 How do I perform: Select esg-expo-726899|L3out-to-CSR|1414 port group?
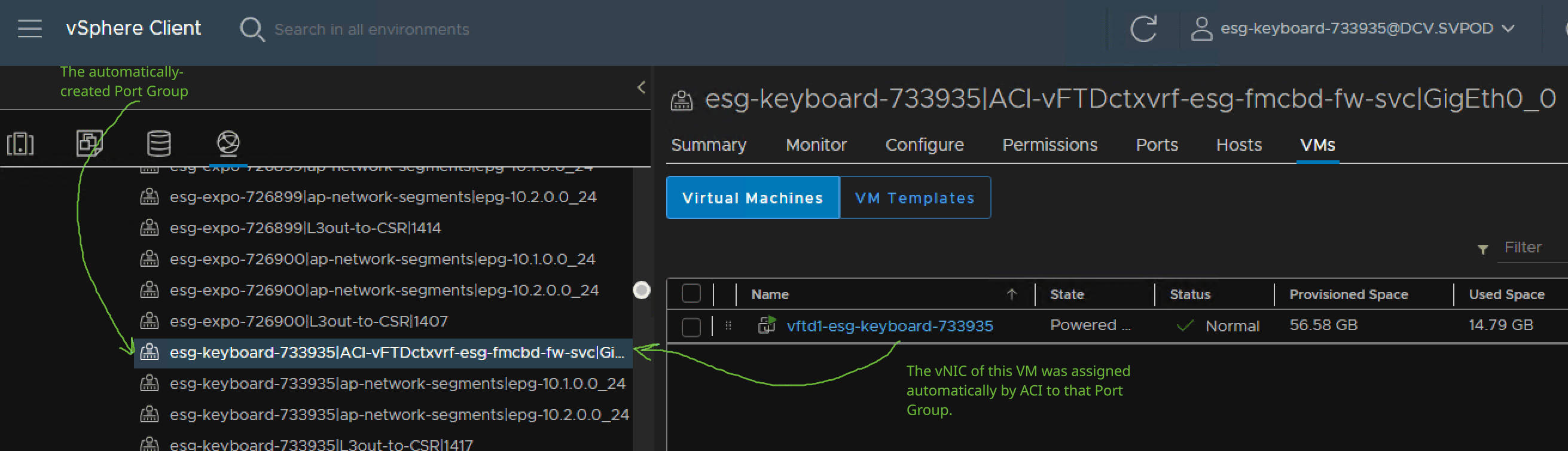(x=305, y=228)
